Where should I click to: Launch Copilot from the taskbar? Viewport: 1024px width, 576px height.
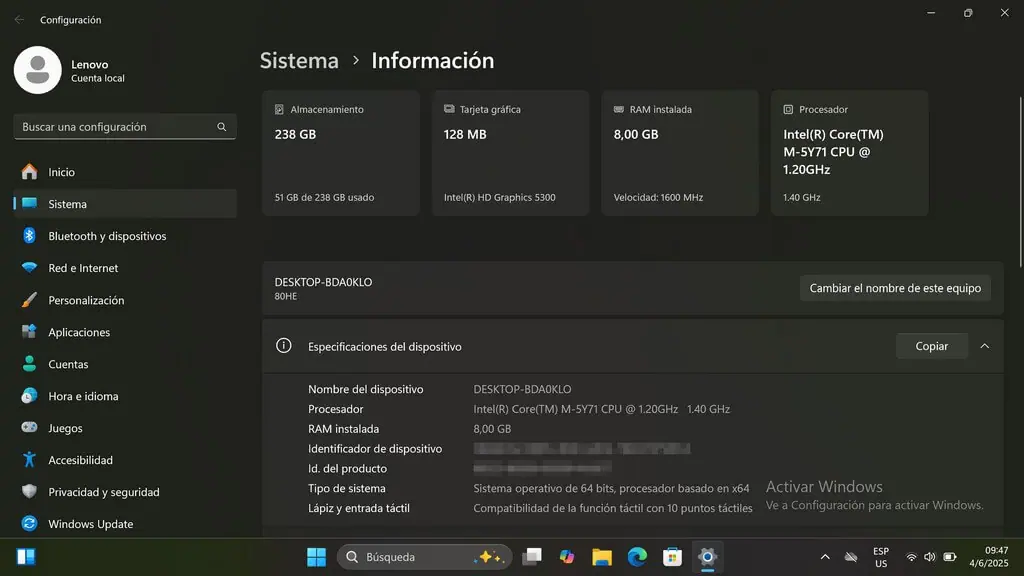[567, 556]
